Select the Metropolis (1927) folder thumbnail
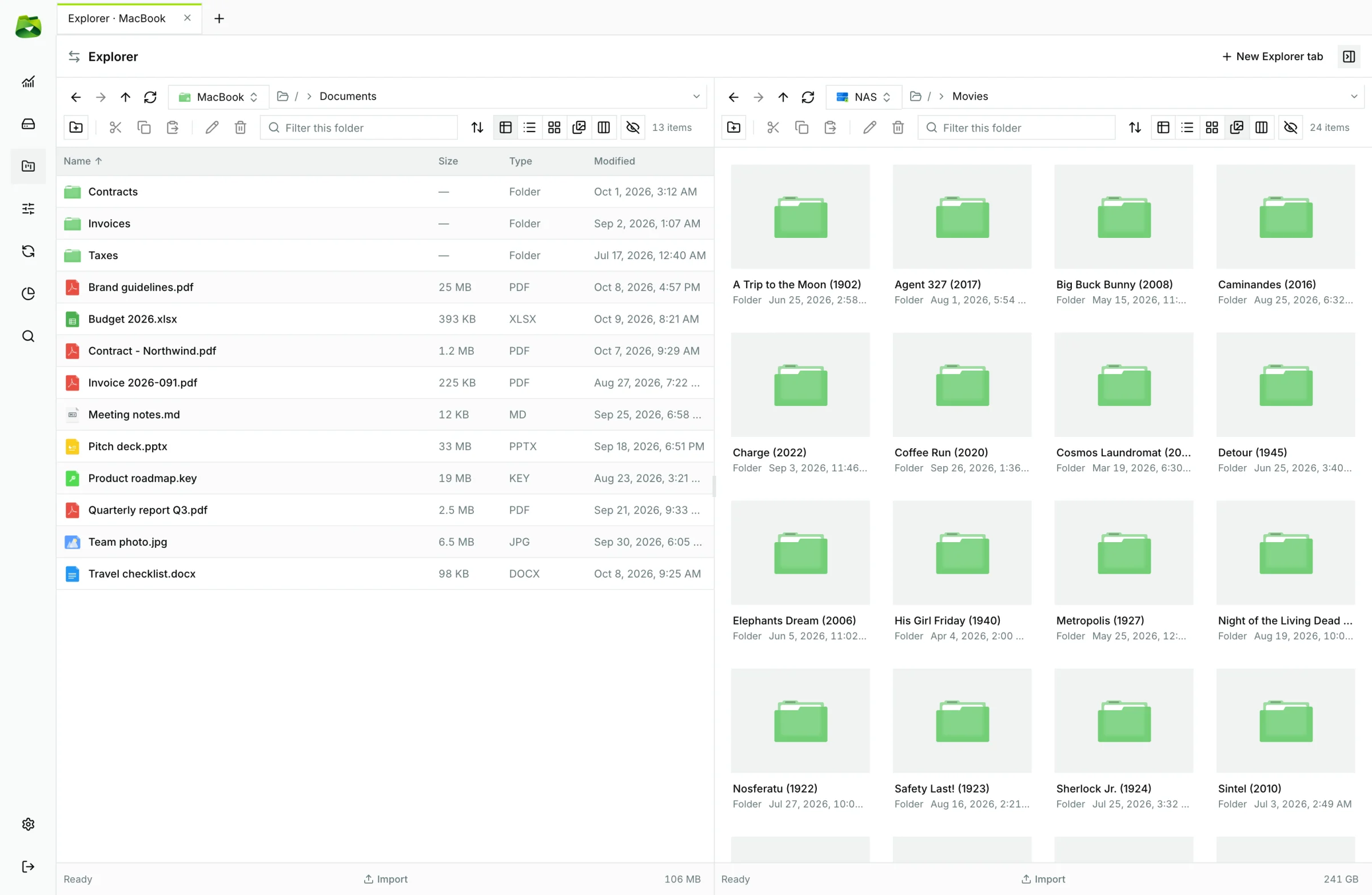This screenshot has height=895, width=1372. 1124,552
